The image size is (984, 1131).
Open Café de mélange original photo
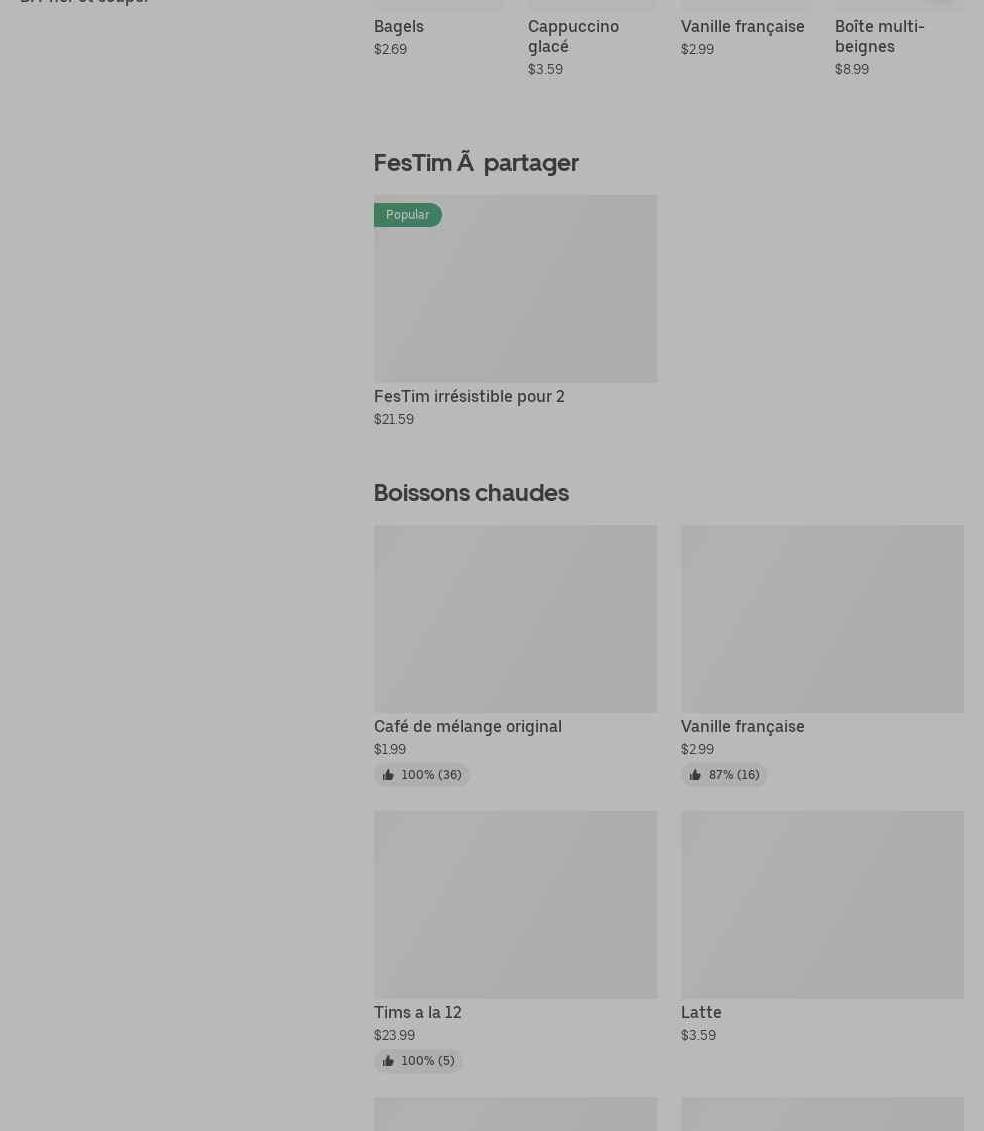[x=515, y=619]
